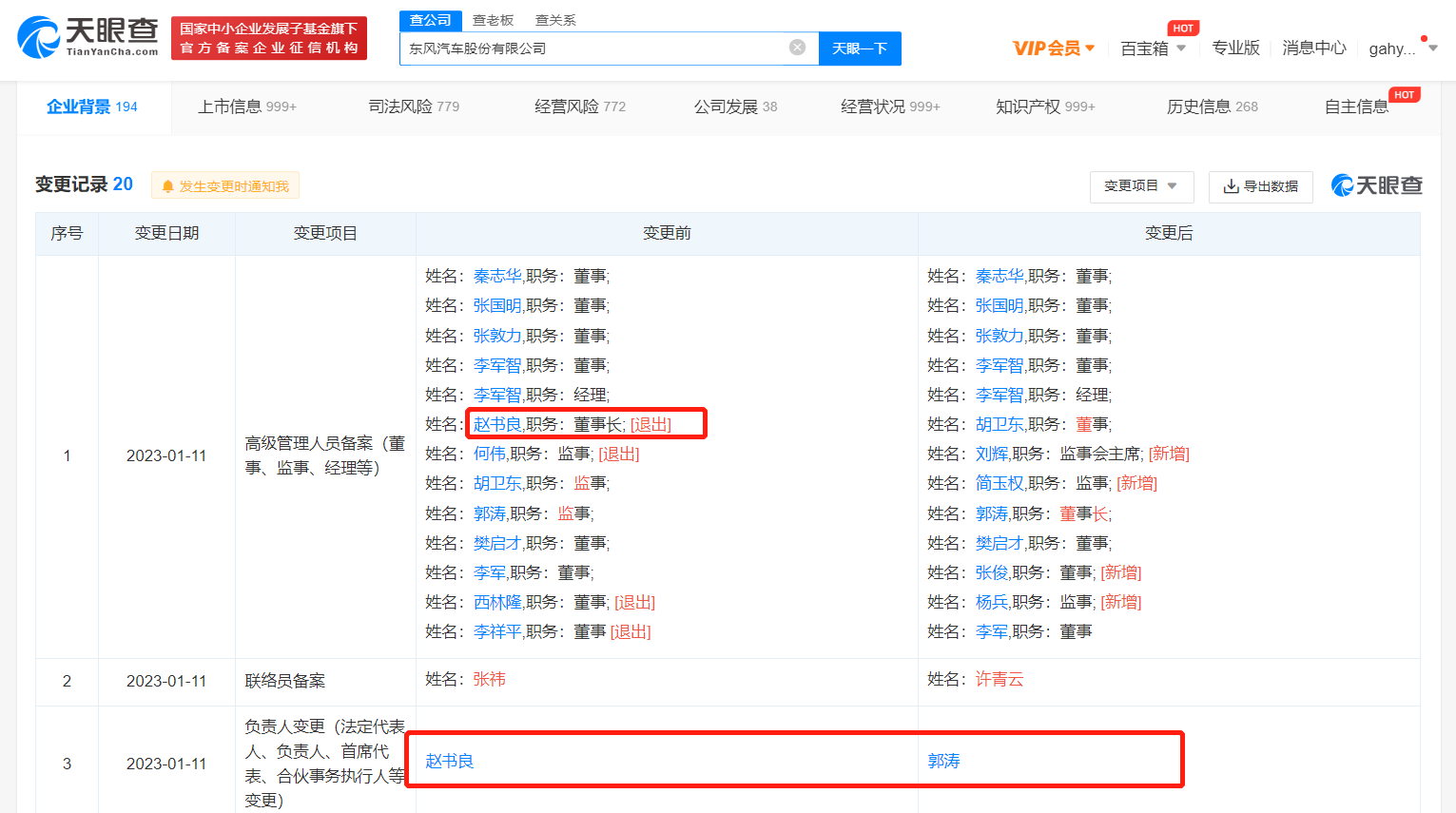Open the 自主信息 tab

click(x=1357, y=106)
